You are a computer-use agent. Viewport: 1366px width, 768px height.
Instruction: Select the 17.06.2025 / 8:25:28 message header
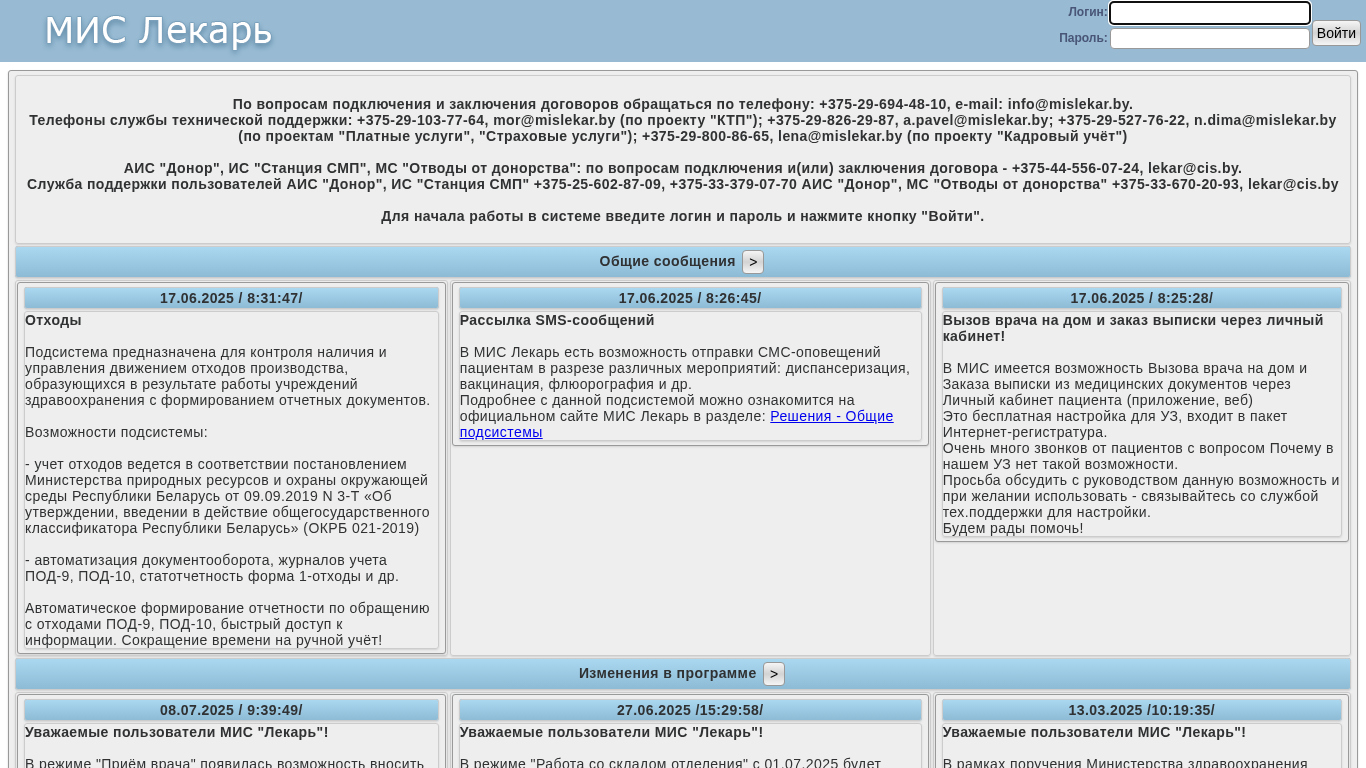[x=1141, y=298]
